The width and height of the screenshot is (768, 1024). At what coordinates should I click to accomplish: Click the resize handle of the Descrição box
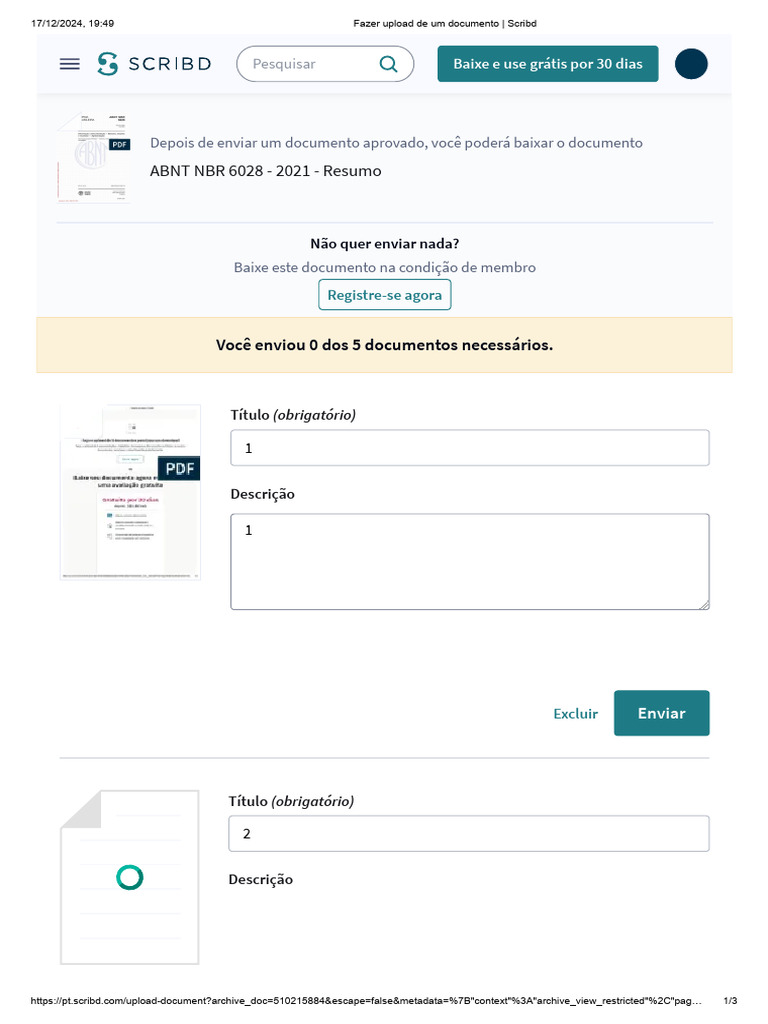(704, 604)
